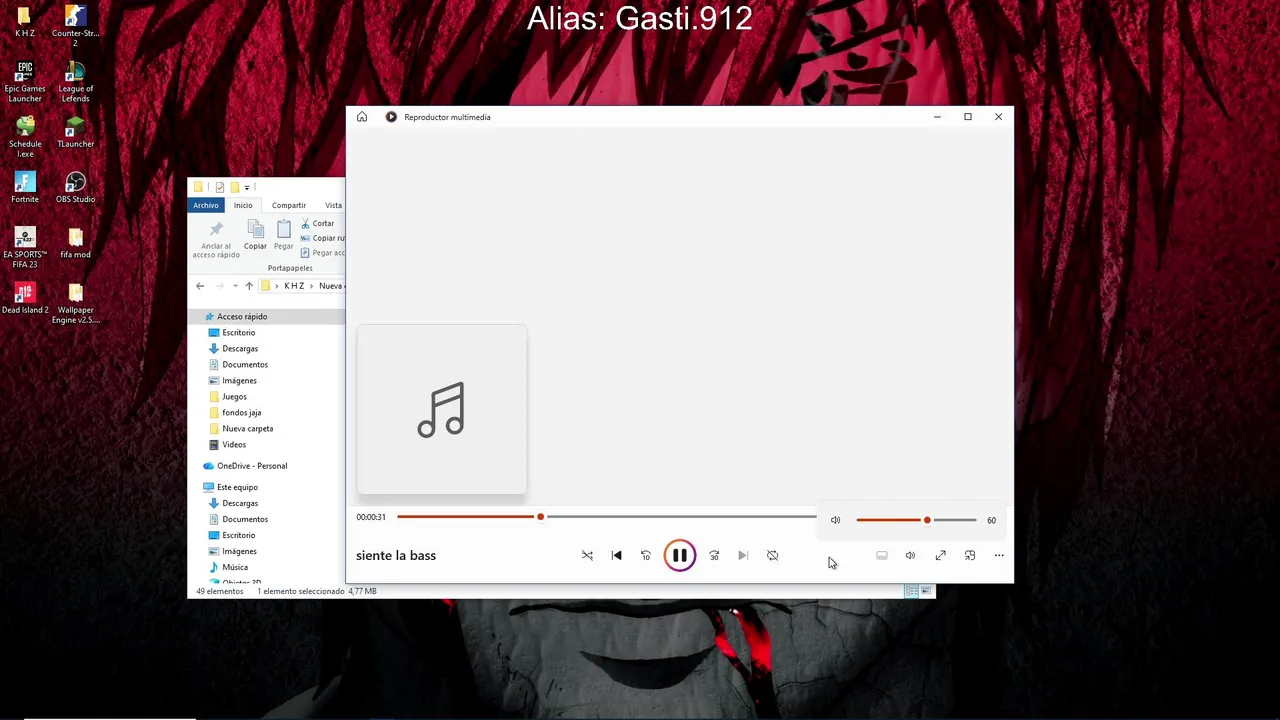
Task: Toggle shuffle mode in the media player
Action: 587,555
